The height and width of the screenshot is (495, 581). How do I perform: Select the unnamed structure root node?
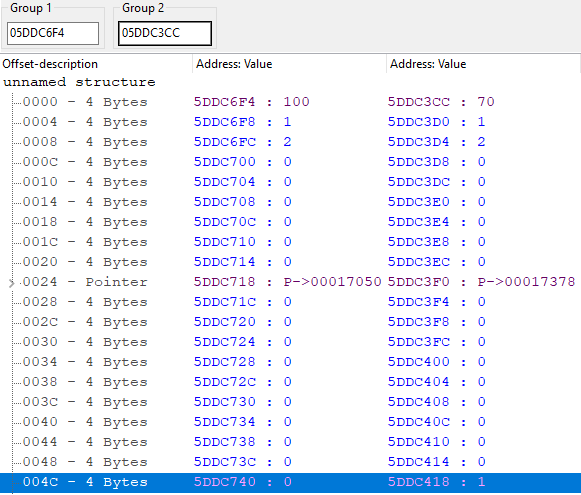click(x=79, y=82)
